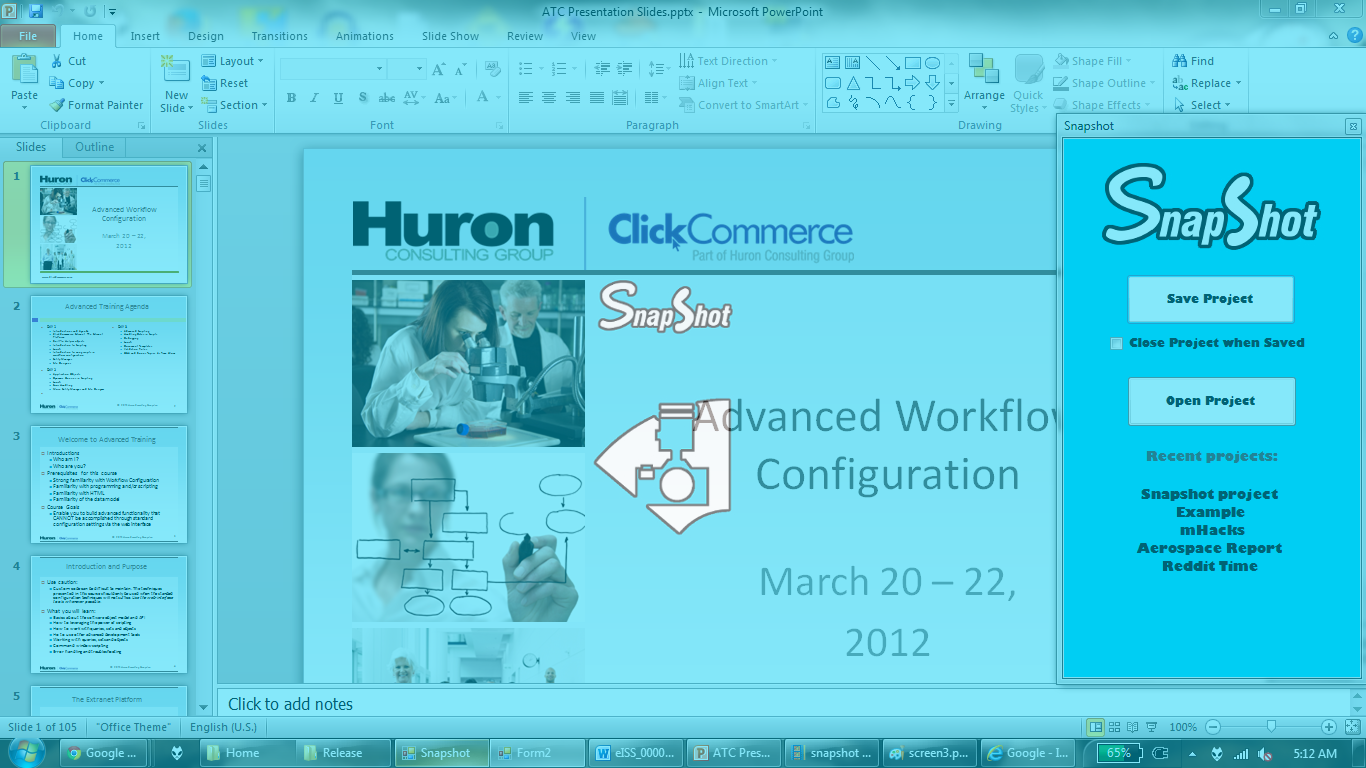Switch to the Outline pane tab
1366x768 pixels.
tap(95, 147)
